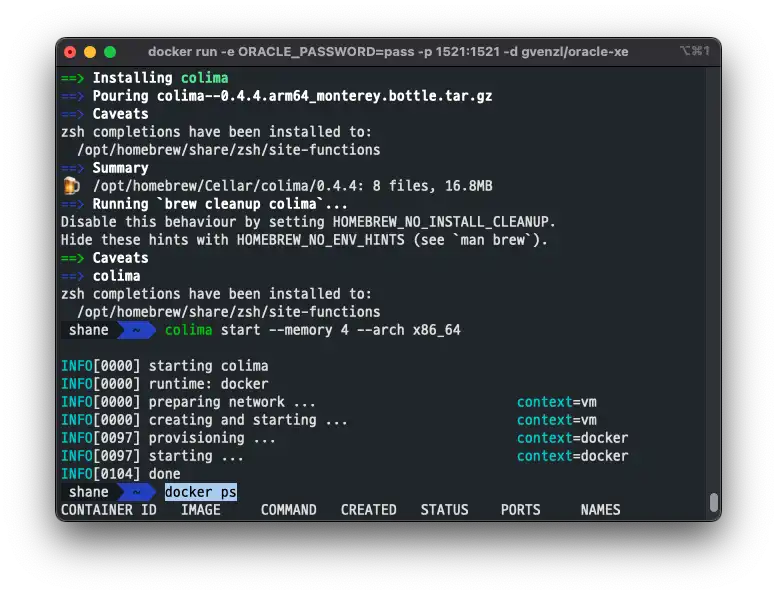Click the window title docker run command
The image size is (777, 595).
point(388,52)
